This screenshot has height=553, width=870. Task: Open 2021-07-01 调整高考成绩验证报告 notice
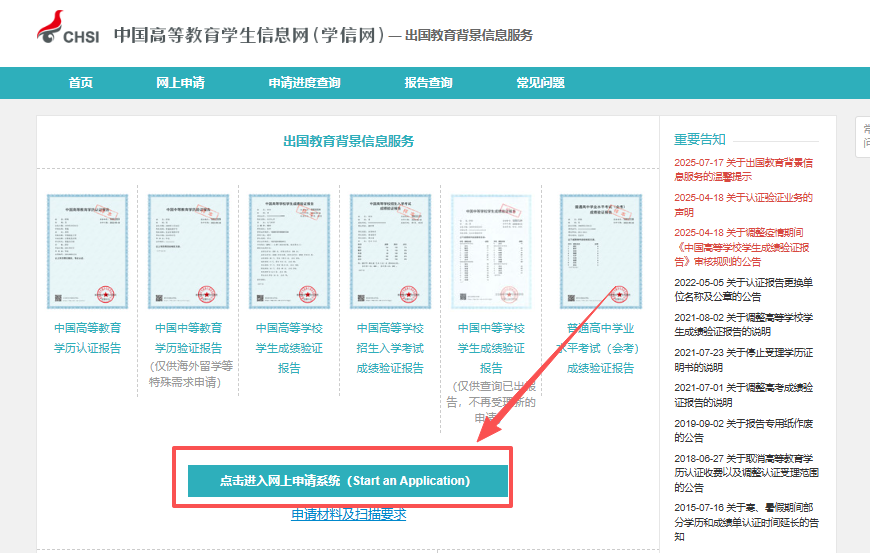point(743,395)
